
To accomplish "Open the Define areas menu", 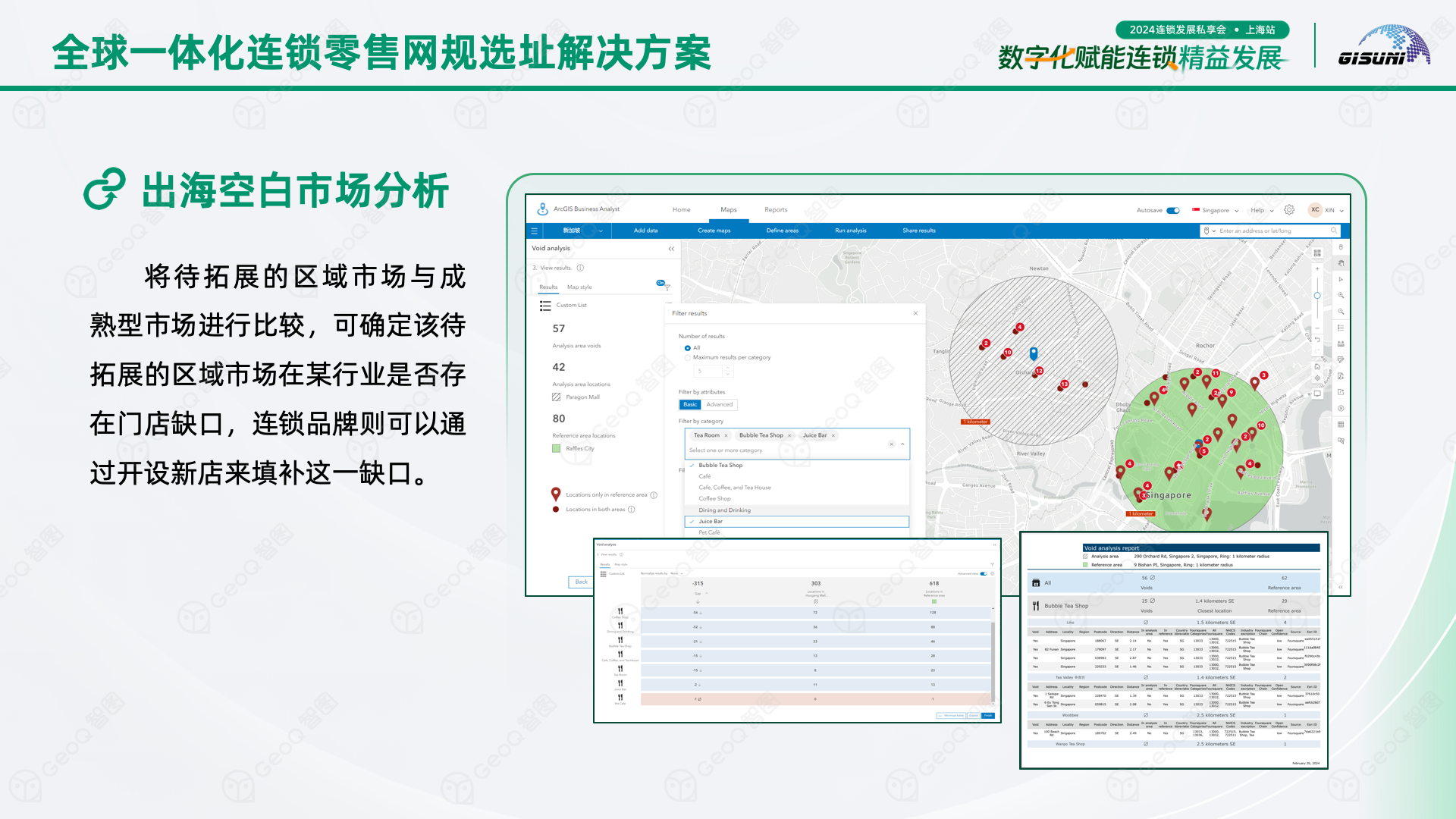I will point(782,231).
